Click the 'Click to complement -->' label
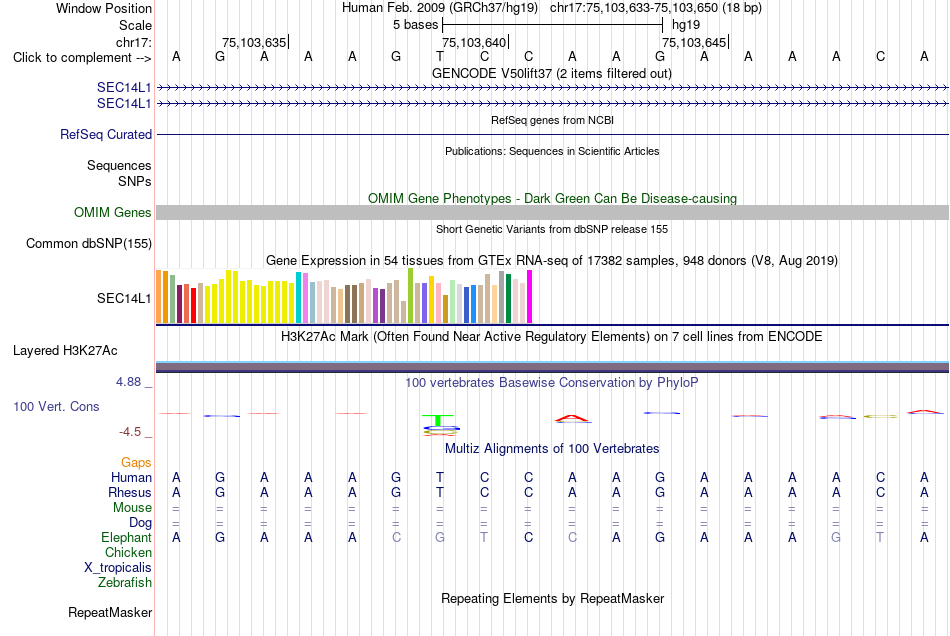950x636 pixels. coord(82,58)
